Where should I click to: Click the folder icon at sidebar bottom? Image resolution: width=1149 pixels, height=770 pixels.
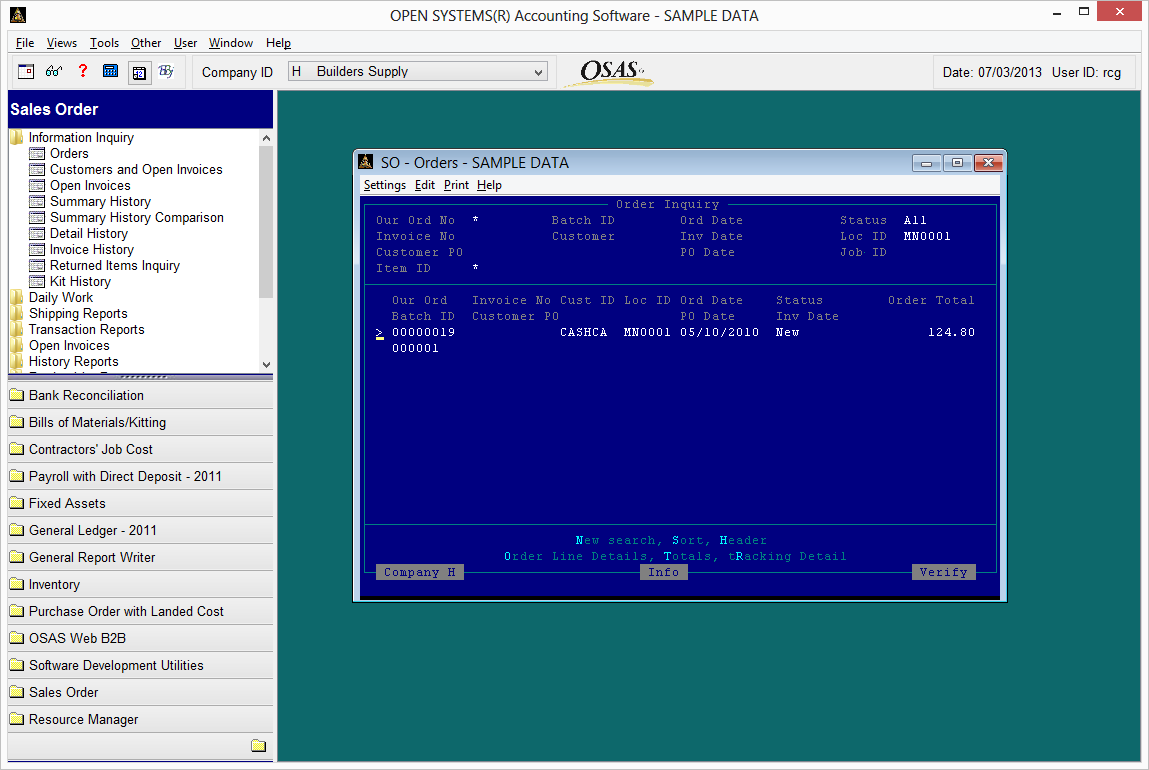click(x=259, y=746)
